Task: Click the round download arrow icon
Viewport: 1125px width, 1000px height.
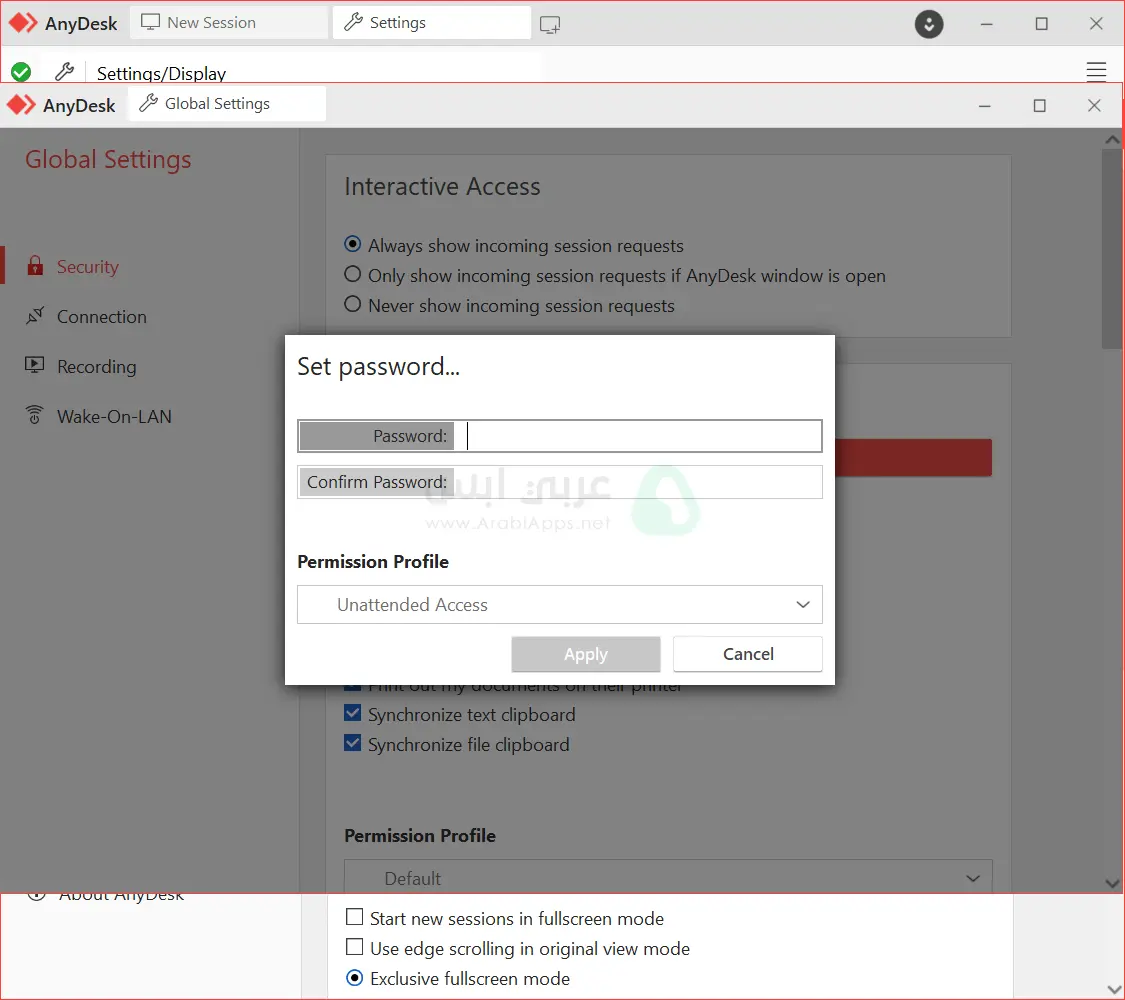Action: 929,24
